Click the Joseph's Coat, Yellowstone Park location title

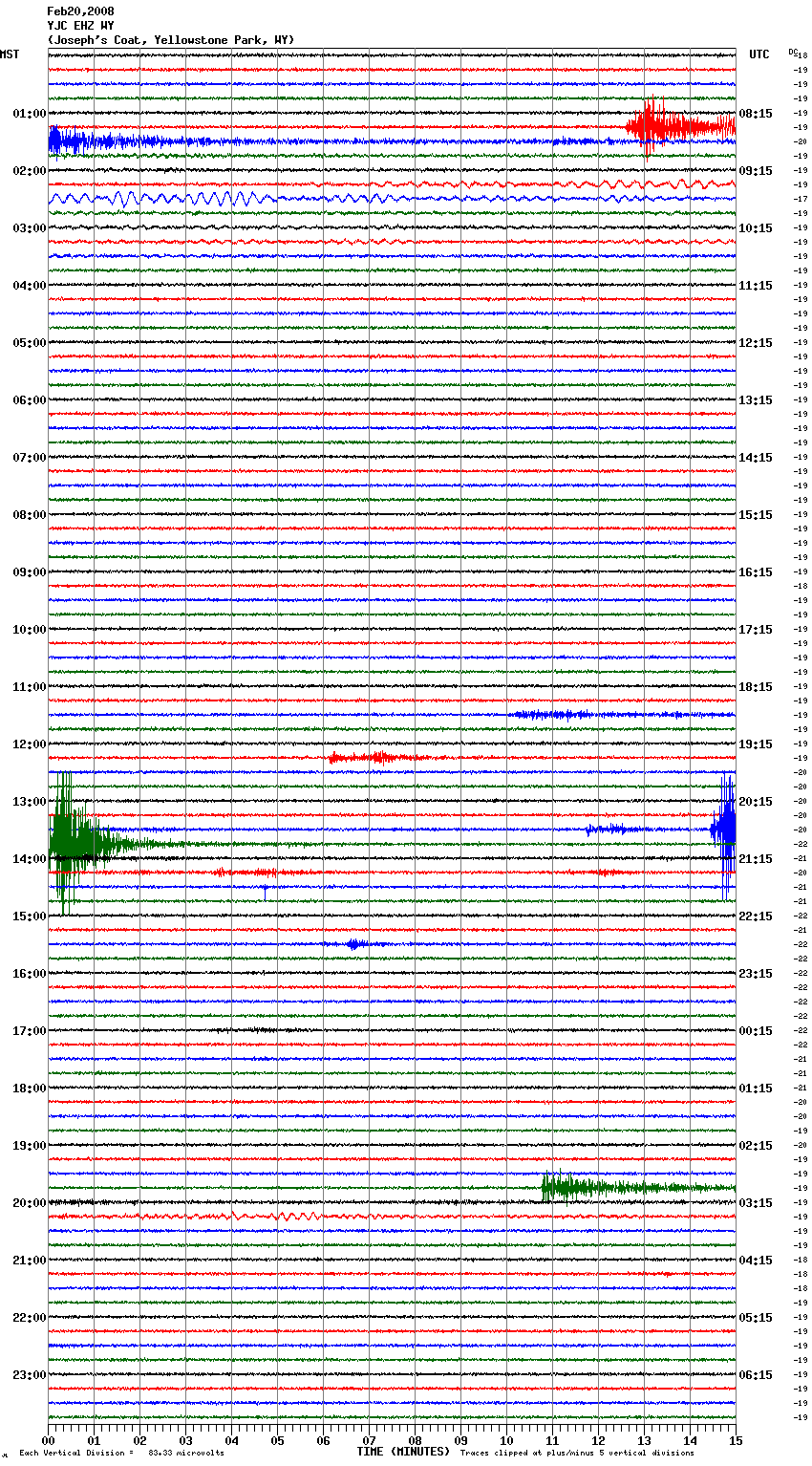pos(171,40)
